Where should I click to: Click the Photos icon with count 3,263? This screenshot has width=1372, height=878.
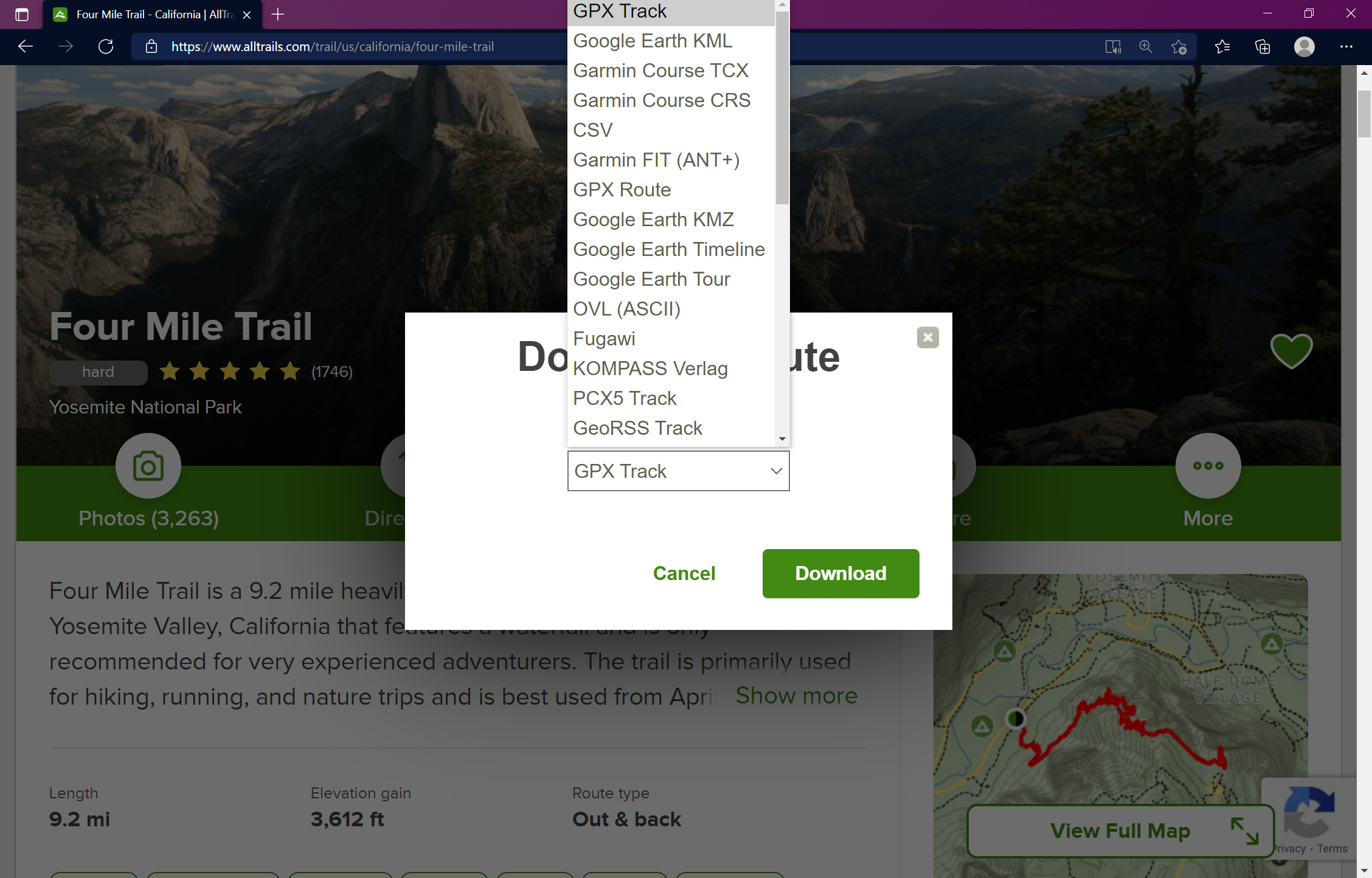[x=148, y=466]
